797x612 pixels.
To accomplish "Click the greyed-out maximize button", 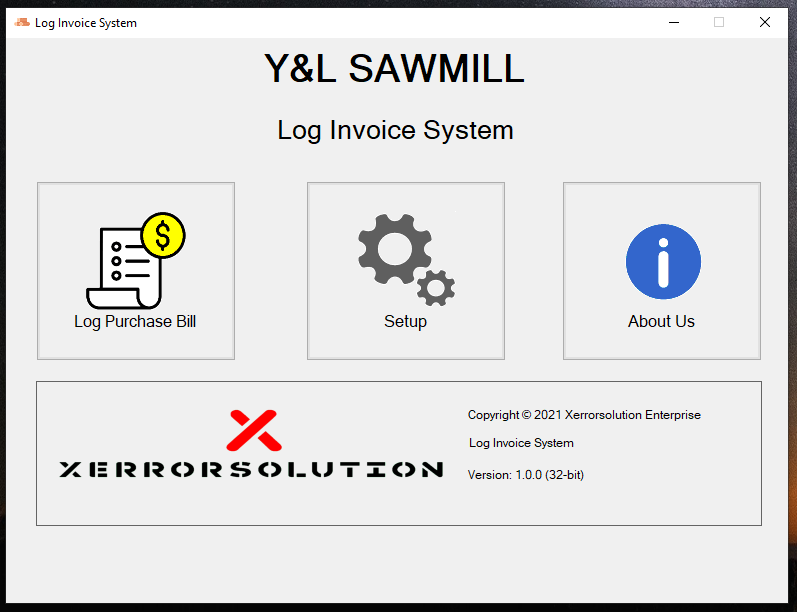I will 718,22.
